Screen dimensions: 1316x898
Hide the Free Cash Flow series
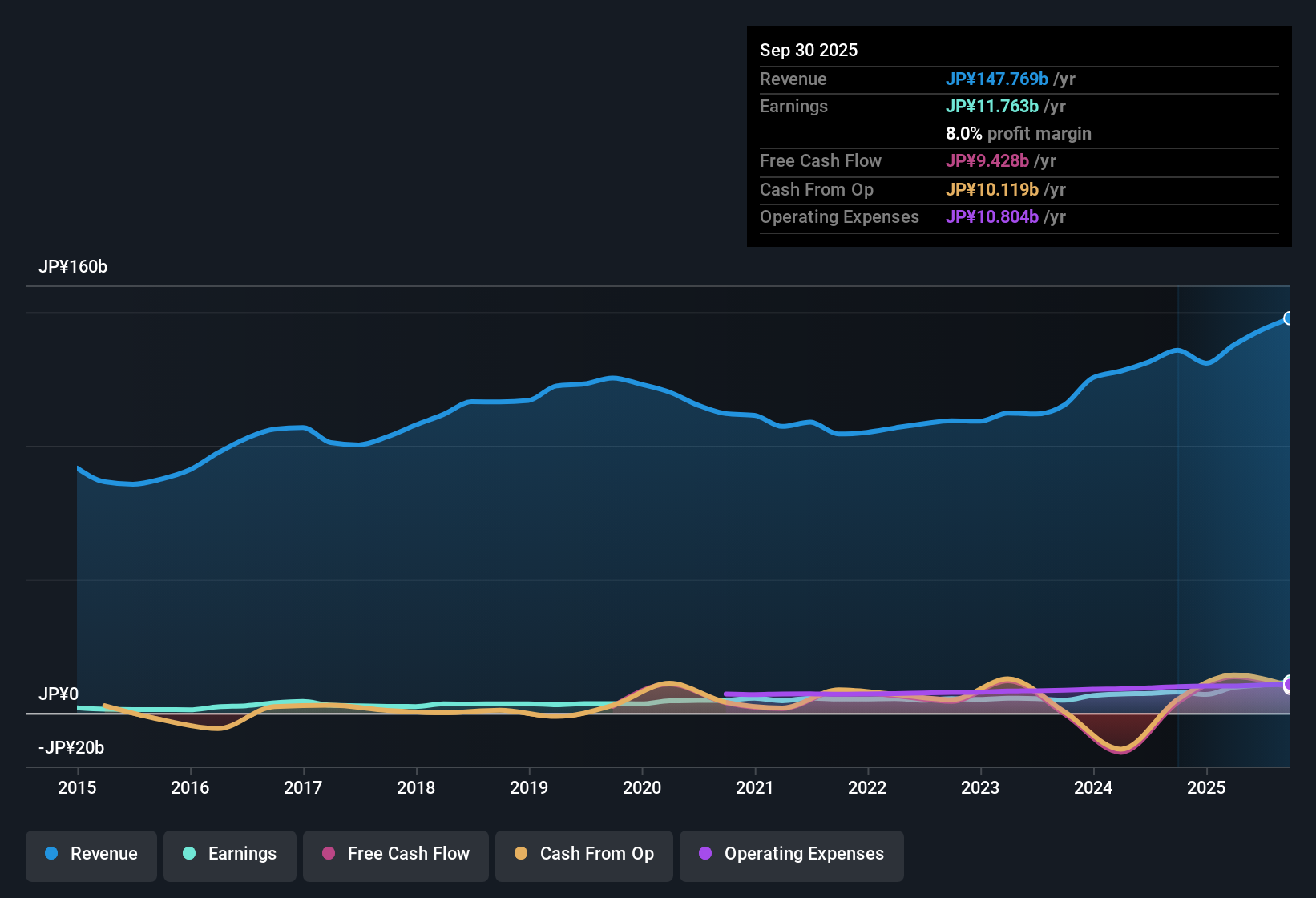tap(395, 854)
